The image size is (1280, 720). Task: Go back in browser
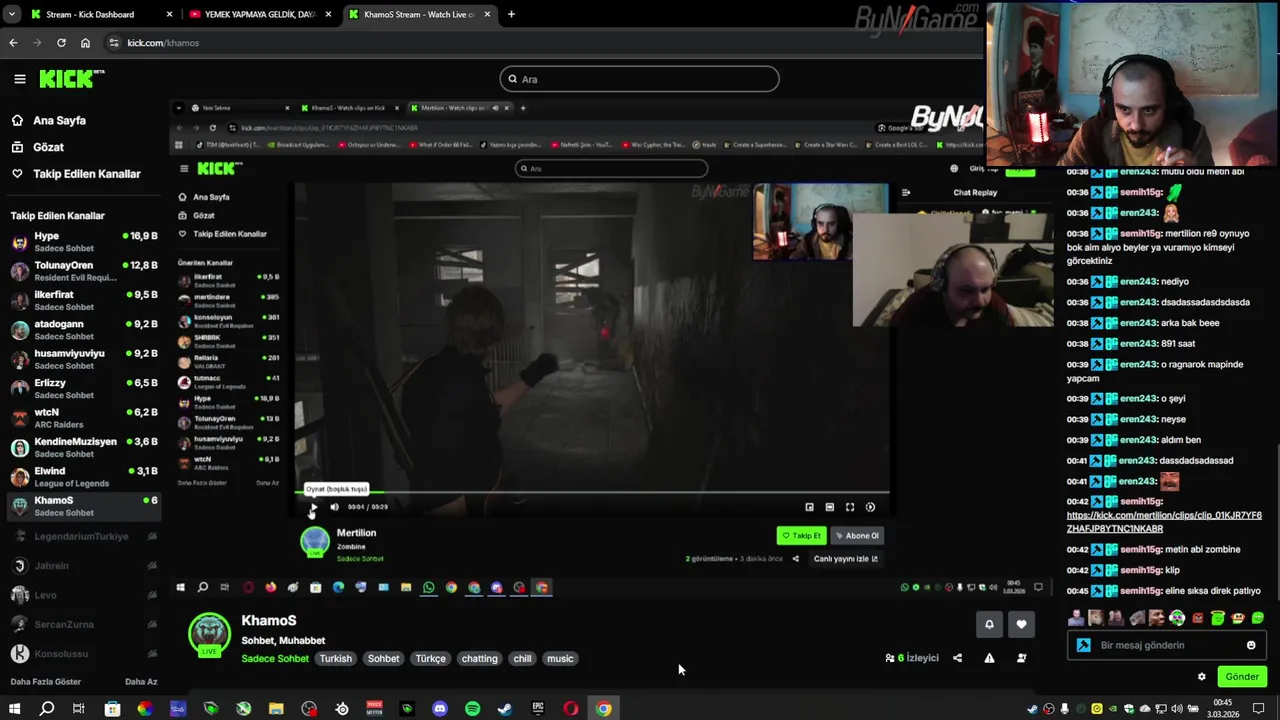(13, 43)
